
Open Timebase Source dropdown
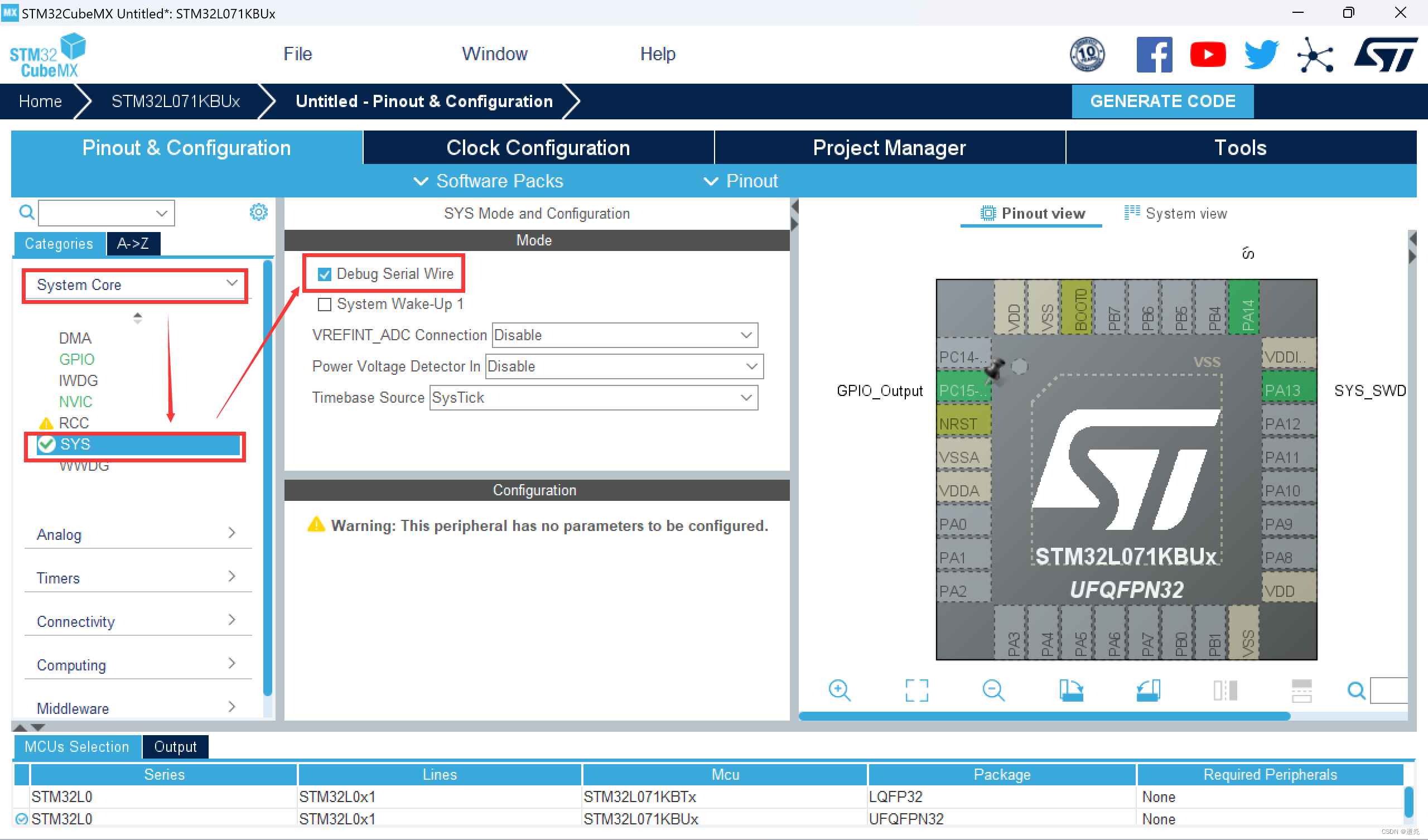click(594, 397)
